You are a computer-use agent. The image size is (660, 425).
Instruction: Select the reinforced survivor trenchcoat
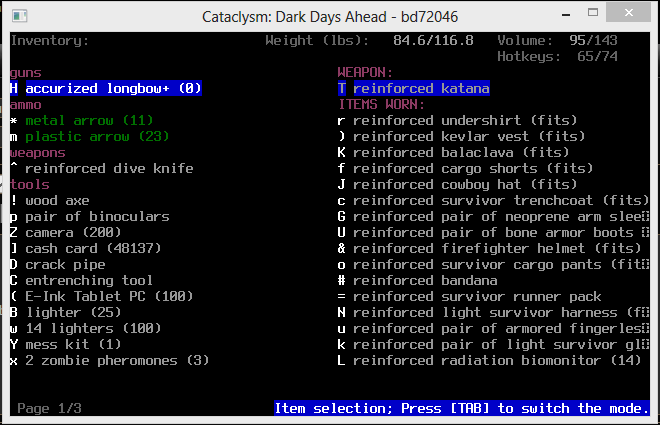coord(493,201)
